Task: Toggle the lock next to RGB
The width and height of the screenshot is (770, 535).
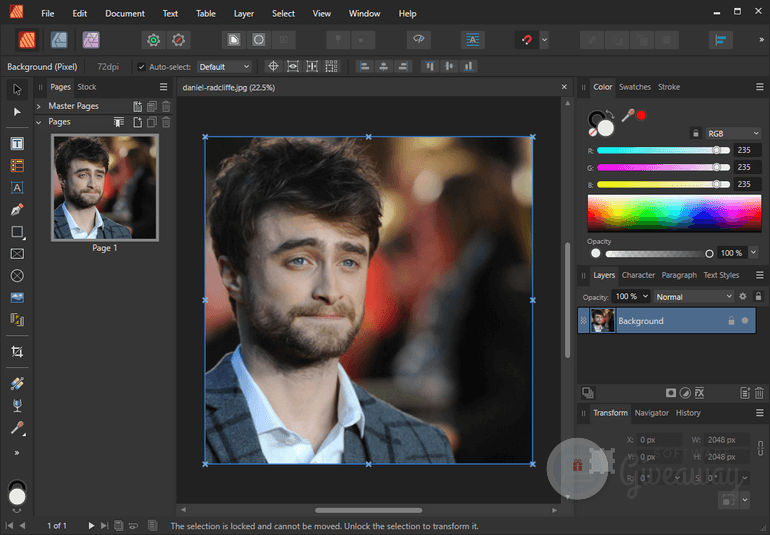Action: [695, 133]
